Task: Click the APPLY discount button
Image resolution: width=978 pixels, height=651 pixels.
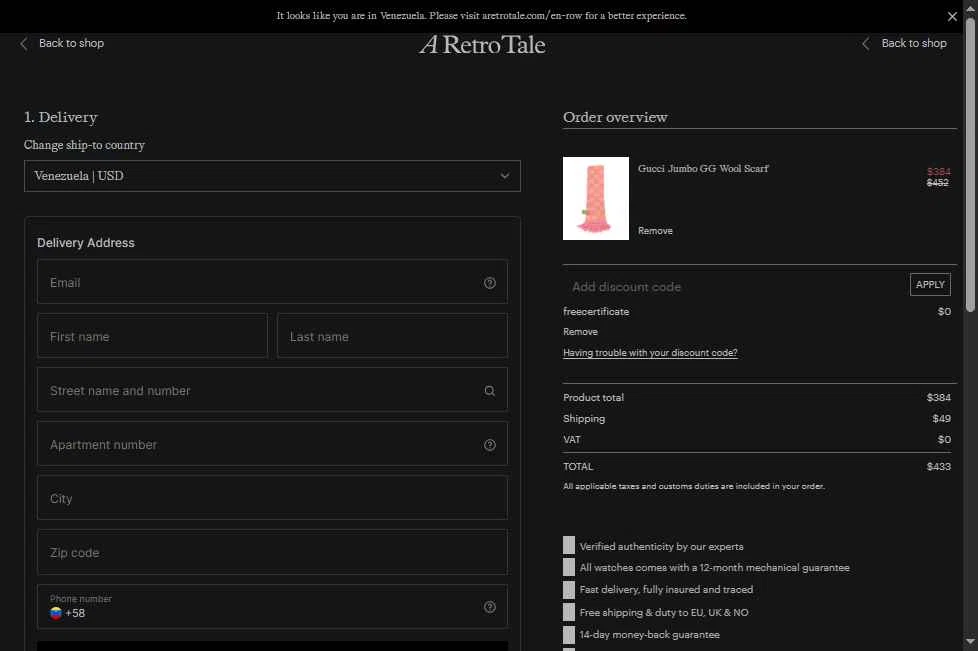Action: pyautogui.click(x=930, y=284)
